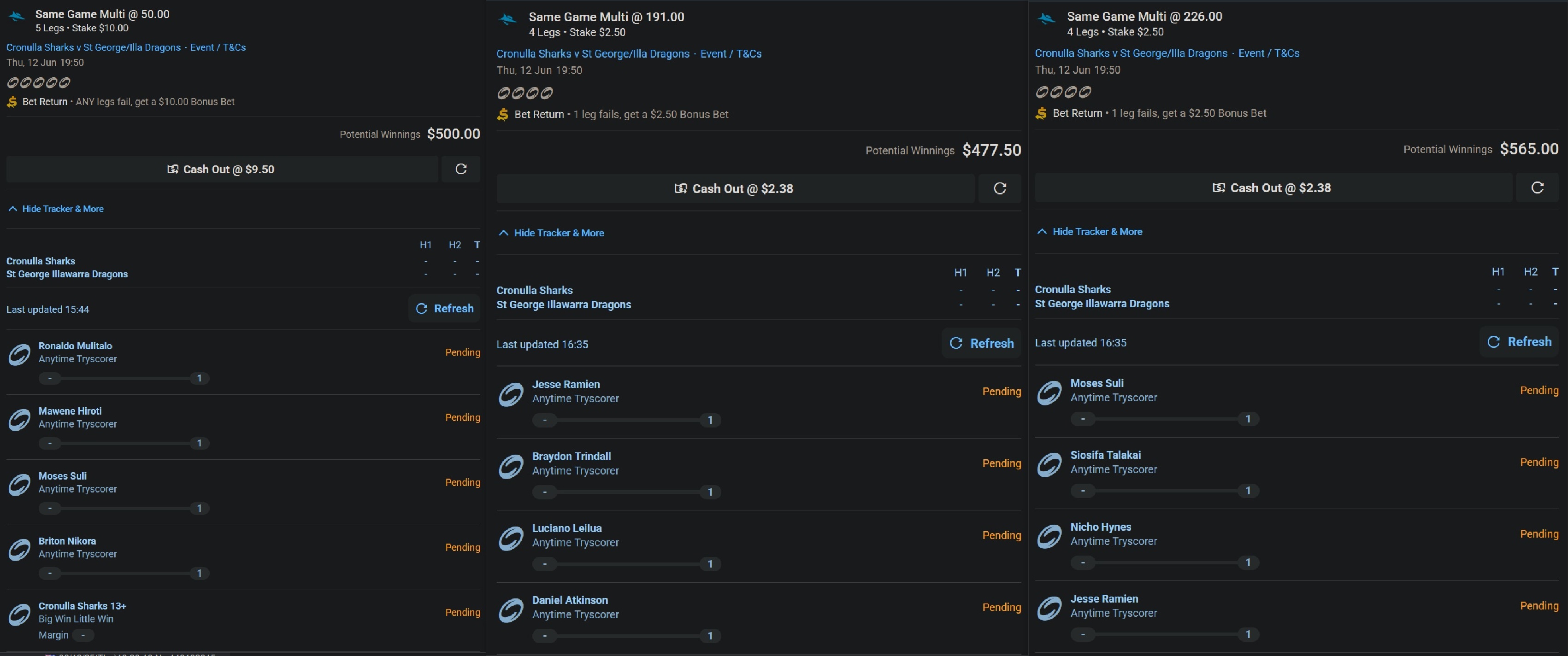Click the Mawene Hiroti leg status icon

click(x=19, y=419)
